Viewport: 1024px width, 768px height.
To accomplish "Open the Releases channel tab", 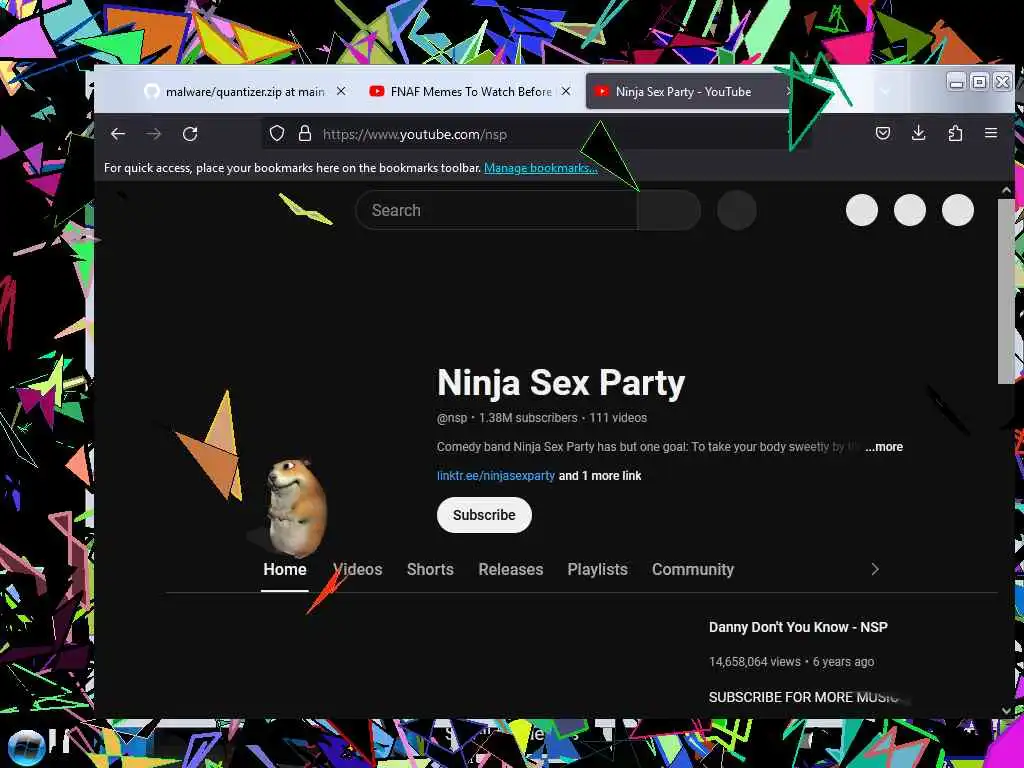I will [x=511, y=569].
